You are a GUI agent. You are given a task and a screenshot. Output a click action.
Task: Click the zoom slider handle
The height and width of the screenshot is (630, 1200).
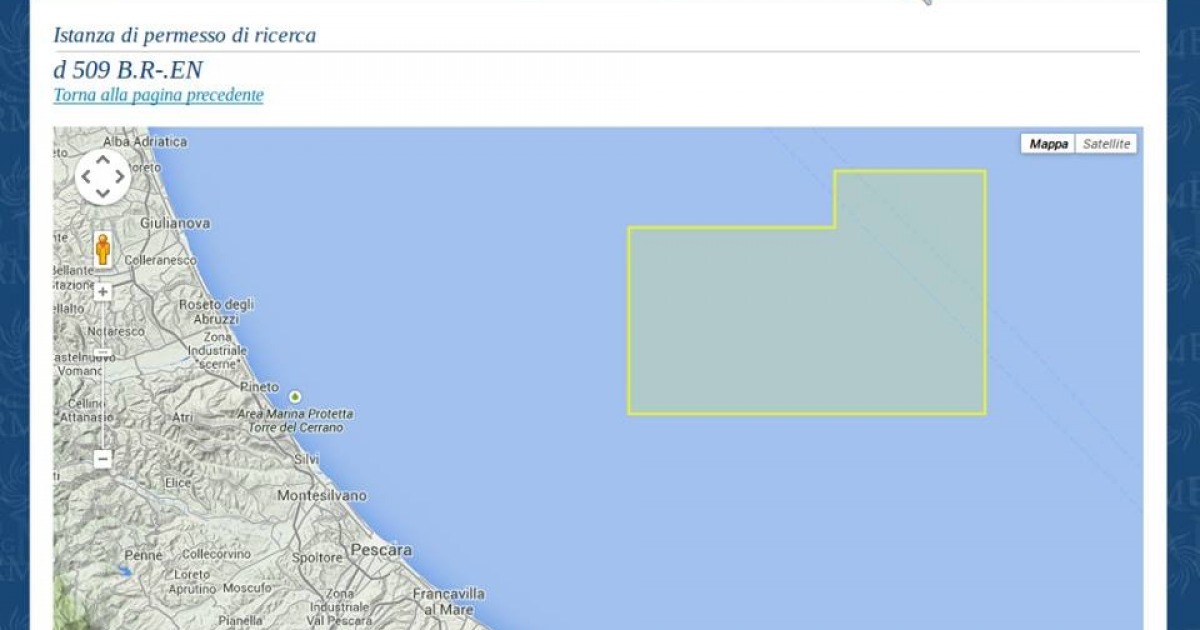pos(103,352)
